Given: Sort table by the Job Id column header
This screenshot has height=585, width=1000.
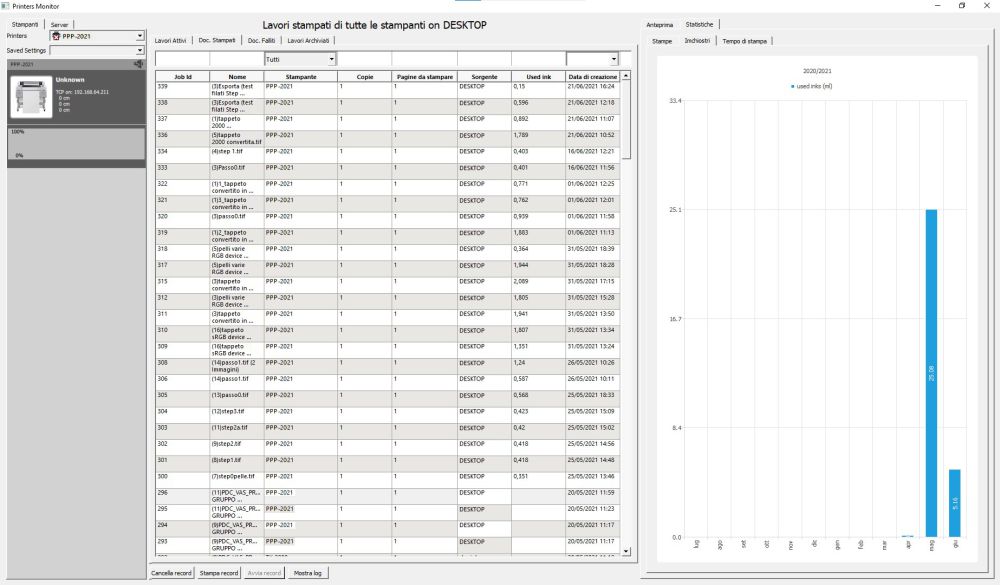Looking at the screenshot, I should pyautogui.click(x=182, y=77).
